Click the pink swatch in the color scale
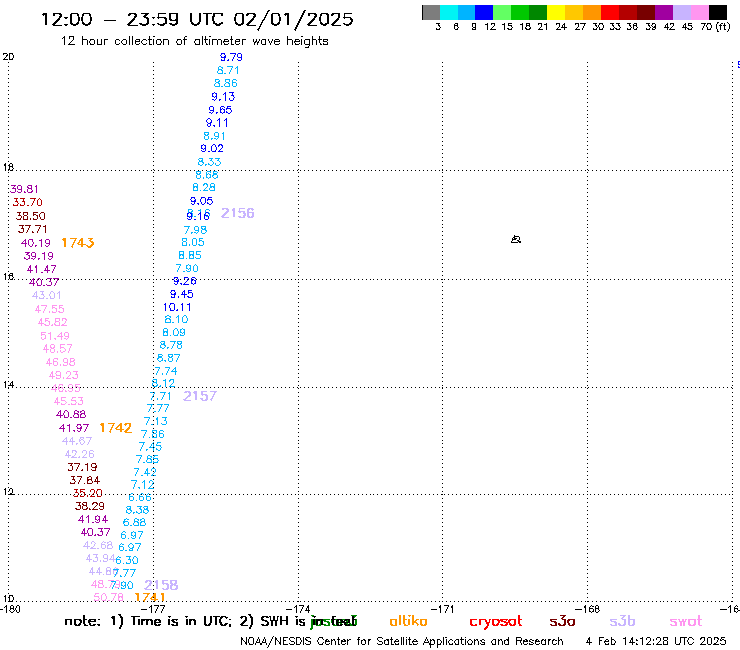Screen dimensions: 740x650 point(700,12)
